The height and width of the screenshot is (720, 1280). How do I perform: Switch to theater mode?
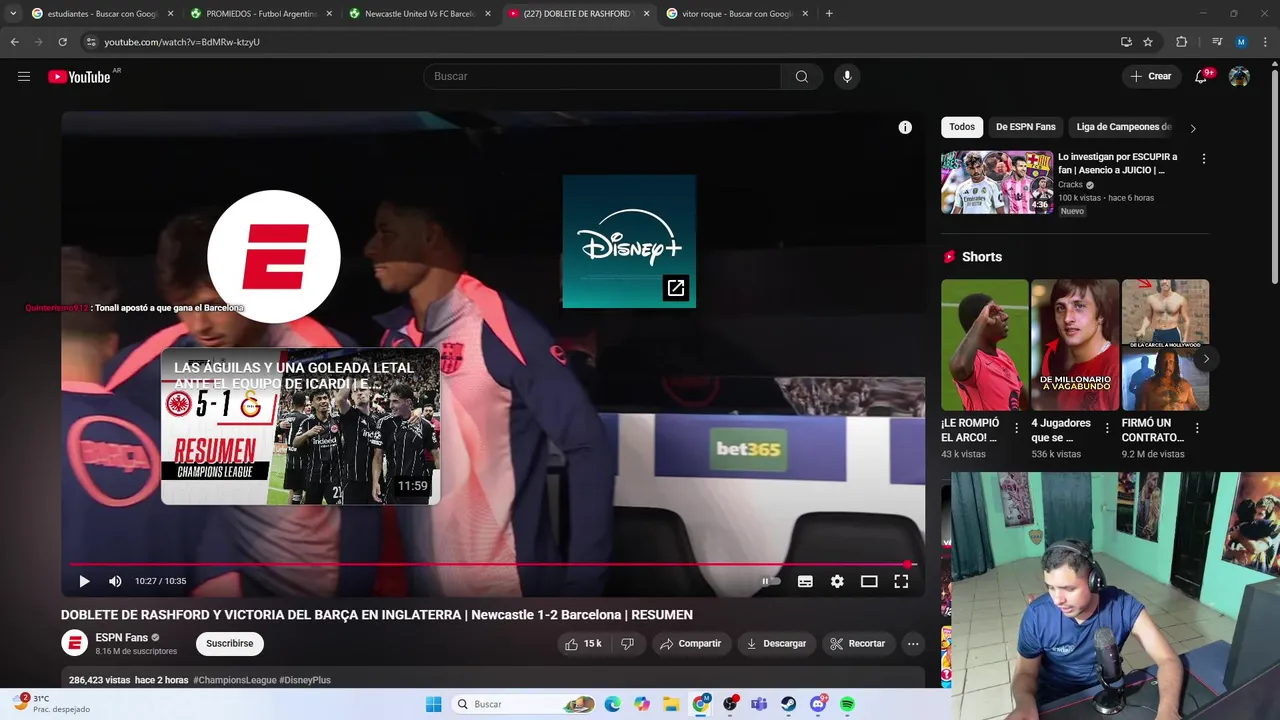pyautogui.click(x=869, y=581)
